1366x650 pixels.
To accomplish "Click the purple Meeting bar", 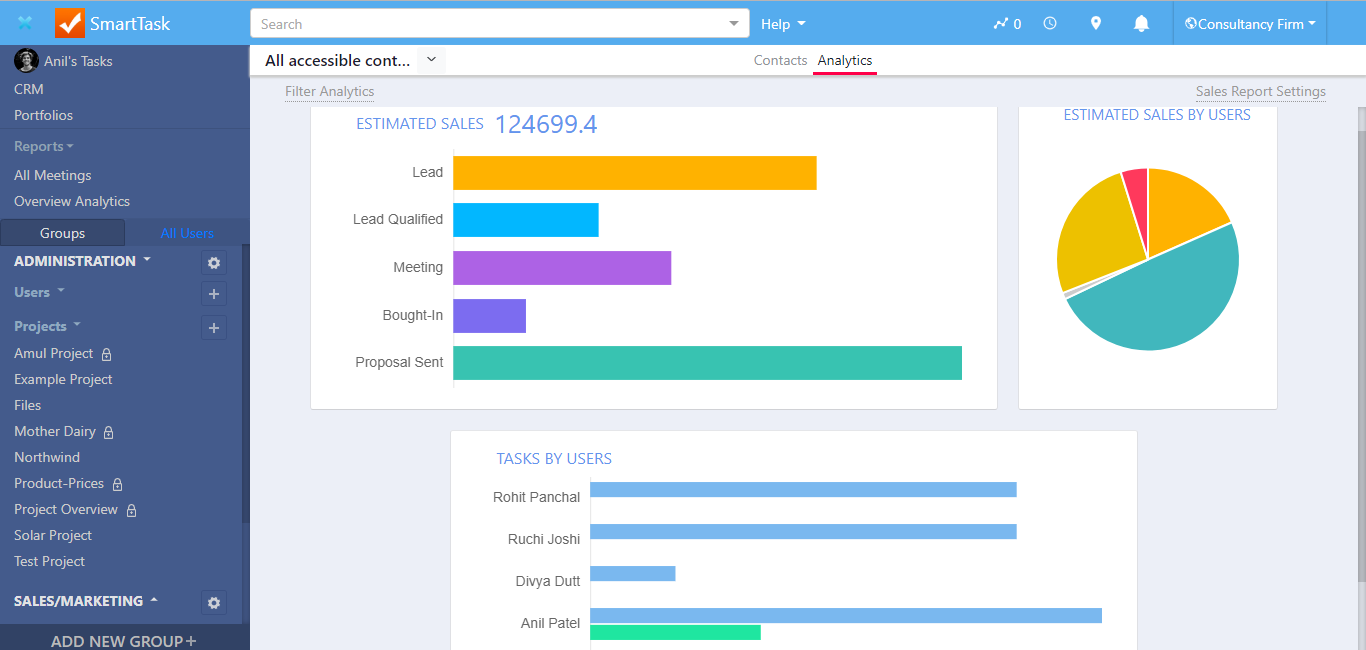I will coord(562,268).
